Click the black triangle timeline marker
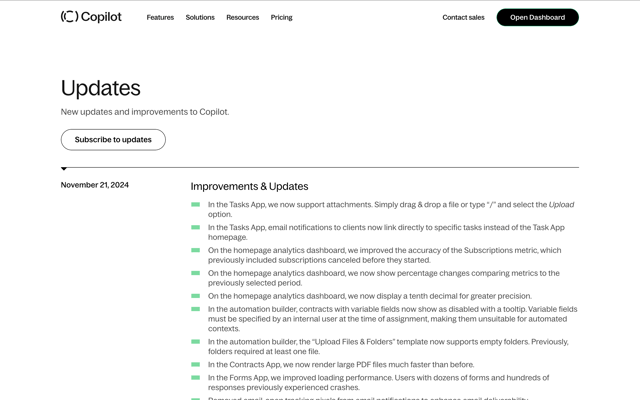The width and height of the screenshot is (640, 400). (x=64, y=169)
